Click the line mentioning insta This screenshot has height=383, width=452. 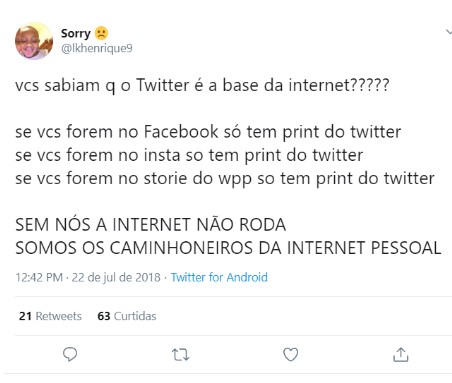coord(189,155)
